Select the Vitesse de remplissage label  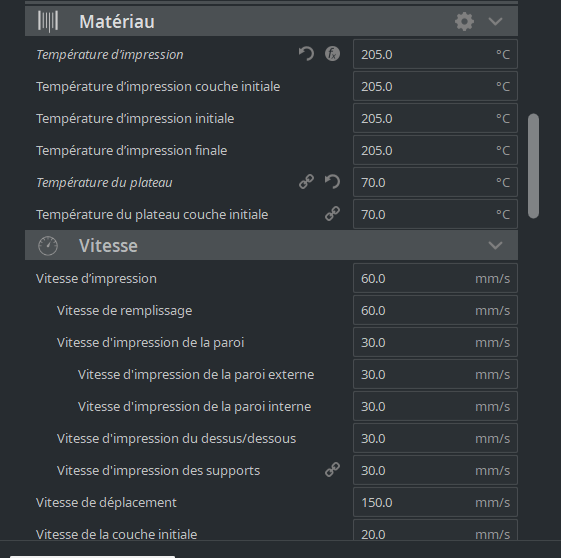(x=125, y=310)
